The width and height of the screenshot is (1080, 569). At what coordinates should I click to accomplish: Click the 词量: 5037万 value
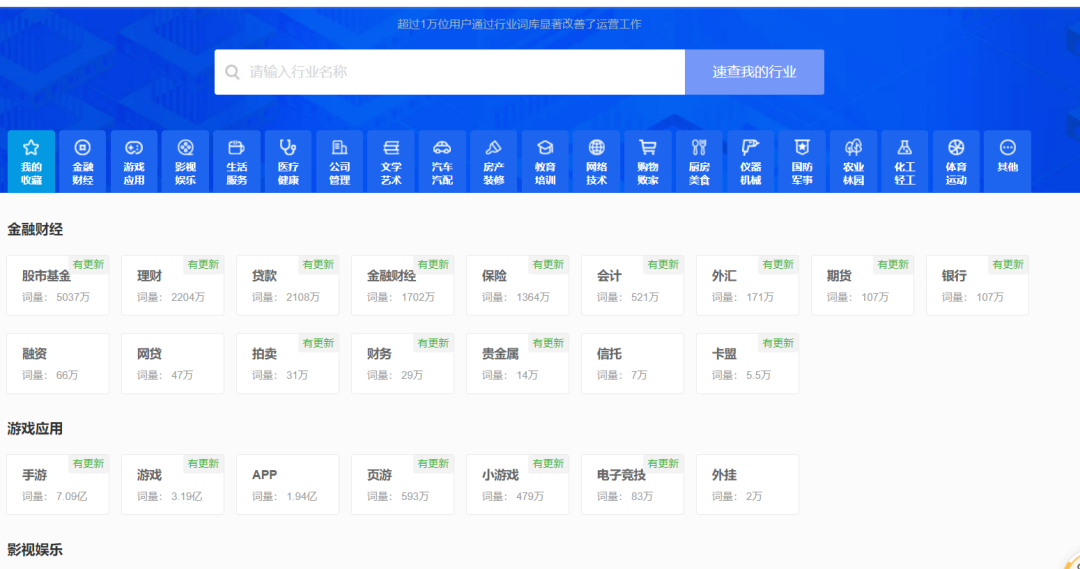56,297
